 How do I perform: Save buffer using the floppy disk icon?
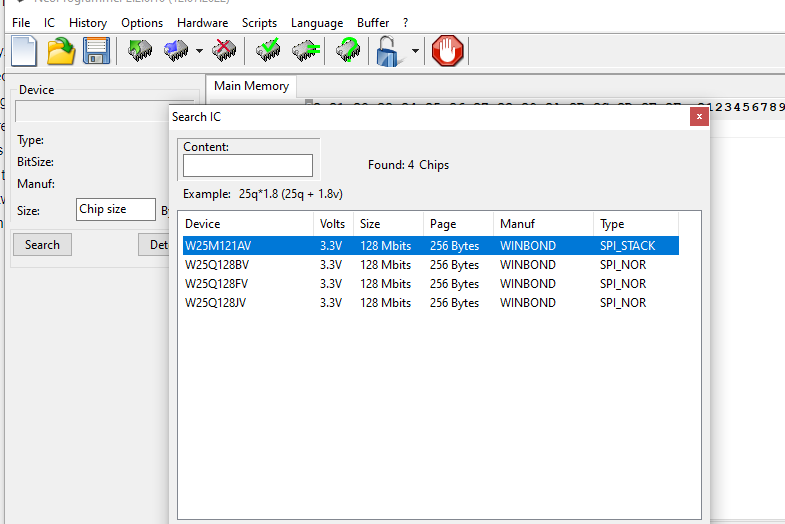pos(96,50)
